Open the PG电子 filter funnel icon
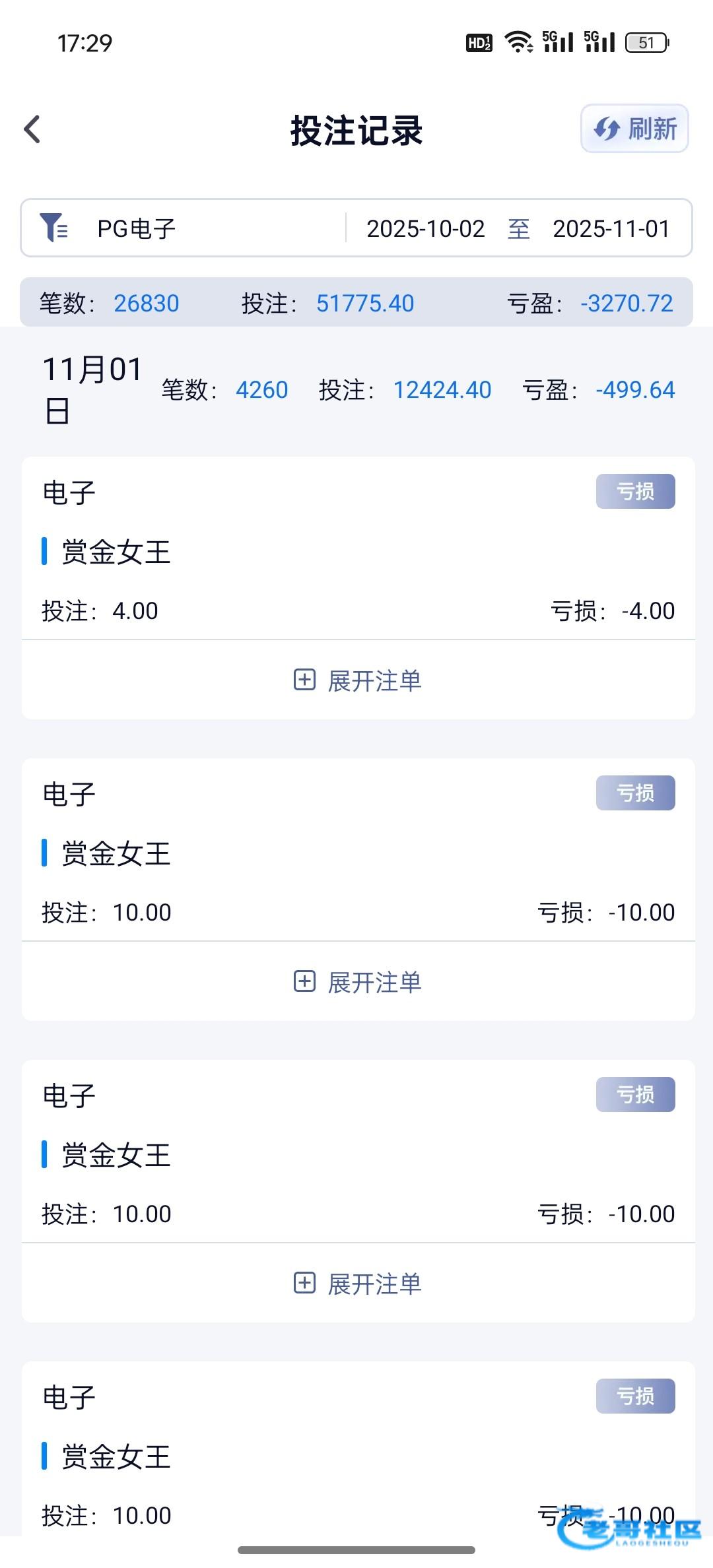Viewport: 713px width, 1568px height. tap(53, 228)
